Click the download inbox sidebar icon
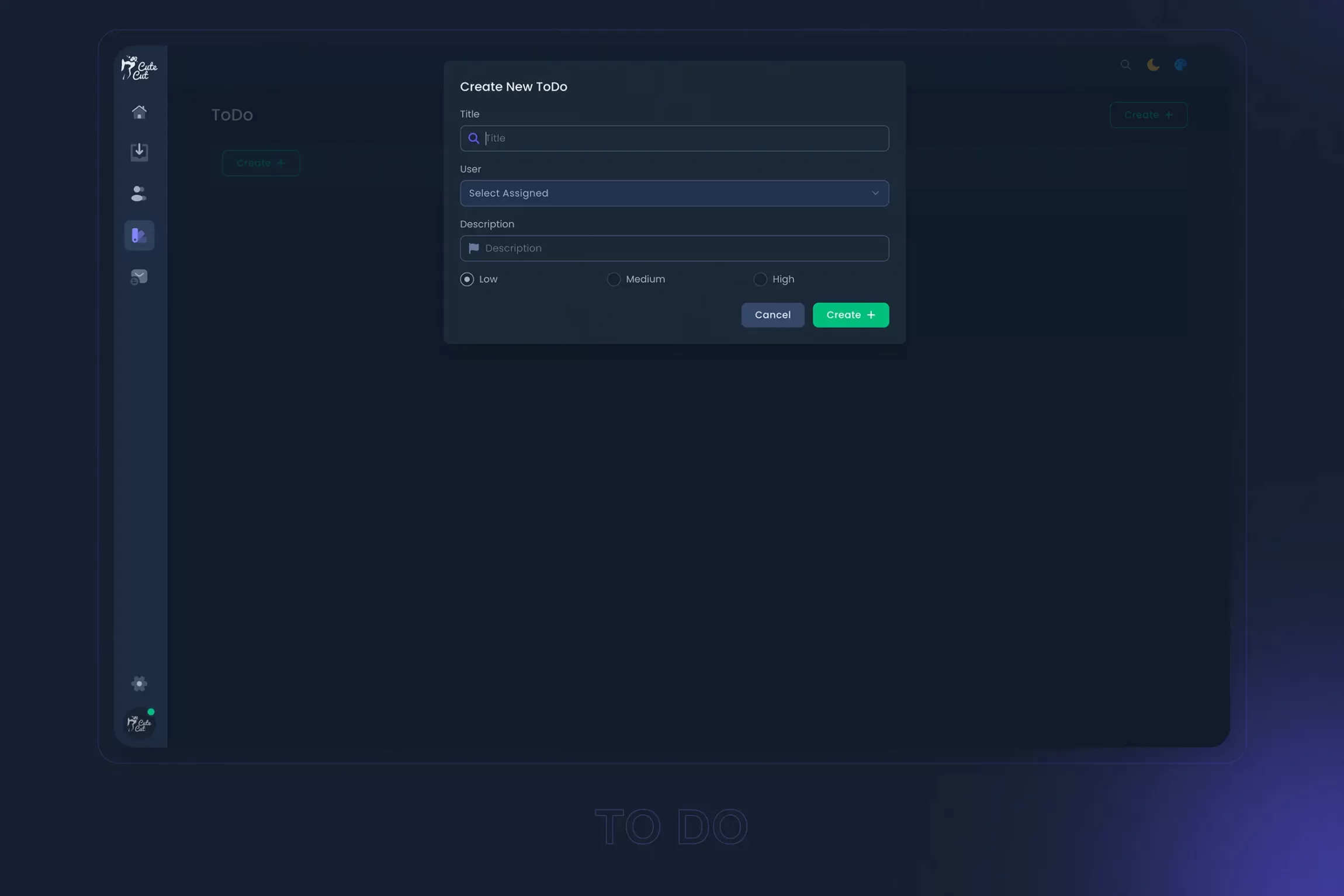Image resolution: width=1344 pixels, height=896 pixels. tap(139, 152)
